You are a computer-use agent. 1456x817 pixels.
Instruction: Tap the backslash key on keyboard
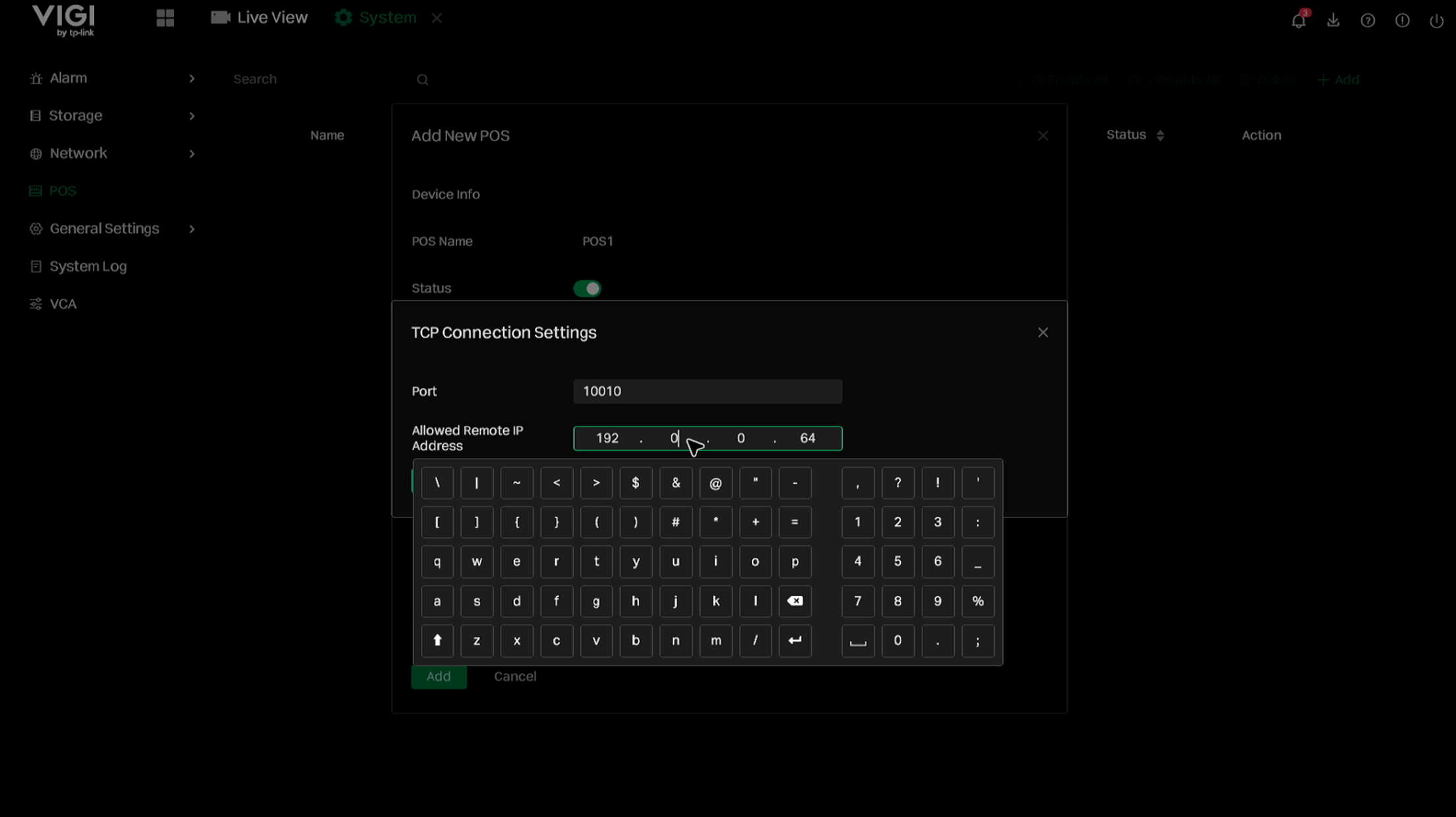pyautogui.click(x=437, y=483)
